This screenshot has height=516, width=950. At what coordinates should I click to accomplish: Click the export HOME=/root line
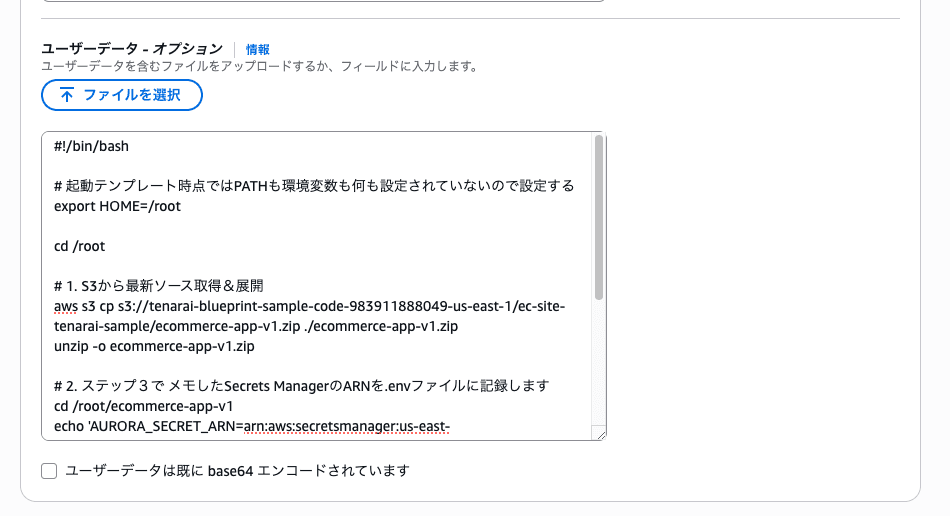[117, 206]
